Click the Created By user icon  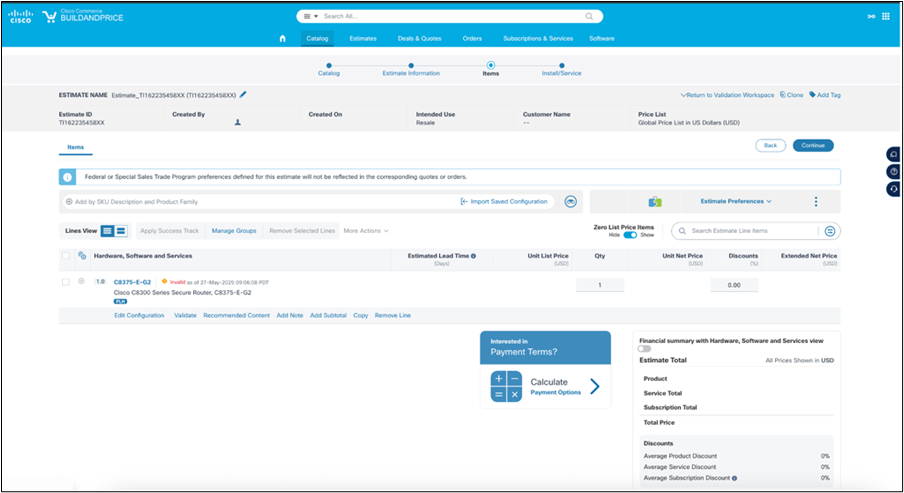(238, 122)
